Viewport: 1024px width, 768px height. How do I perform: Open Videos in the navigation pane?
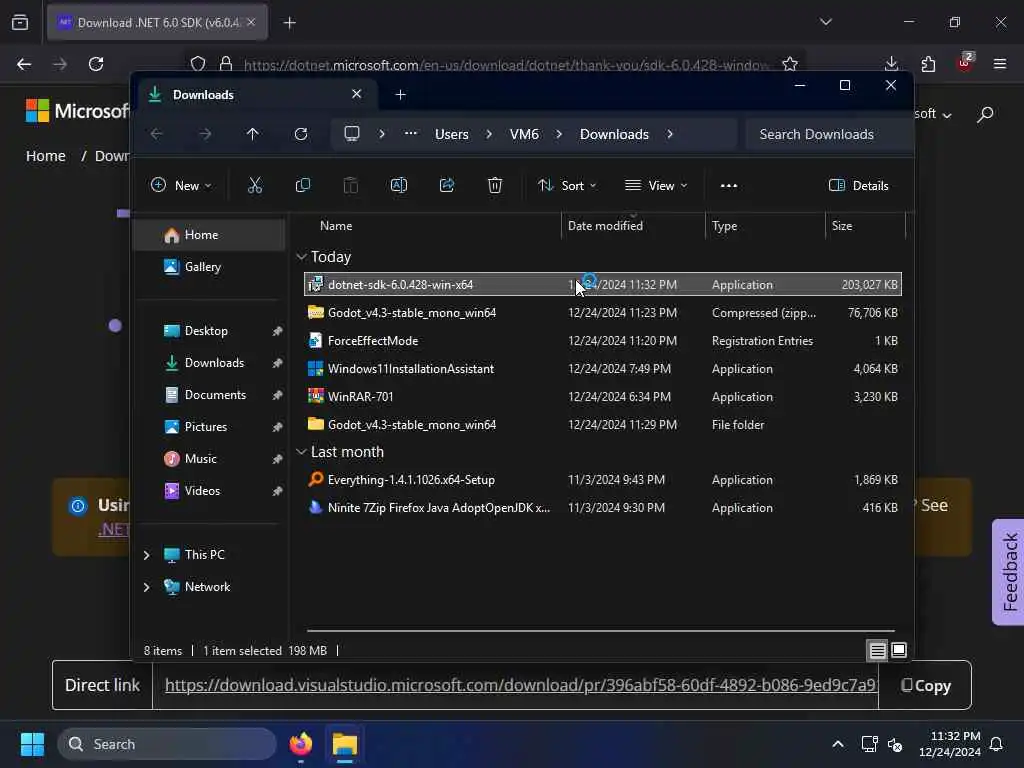point(209,491)
